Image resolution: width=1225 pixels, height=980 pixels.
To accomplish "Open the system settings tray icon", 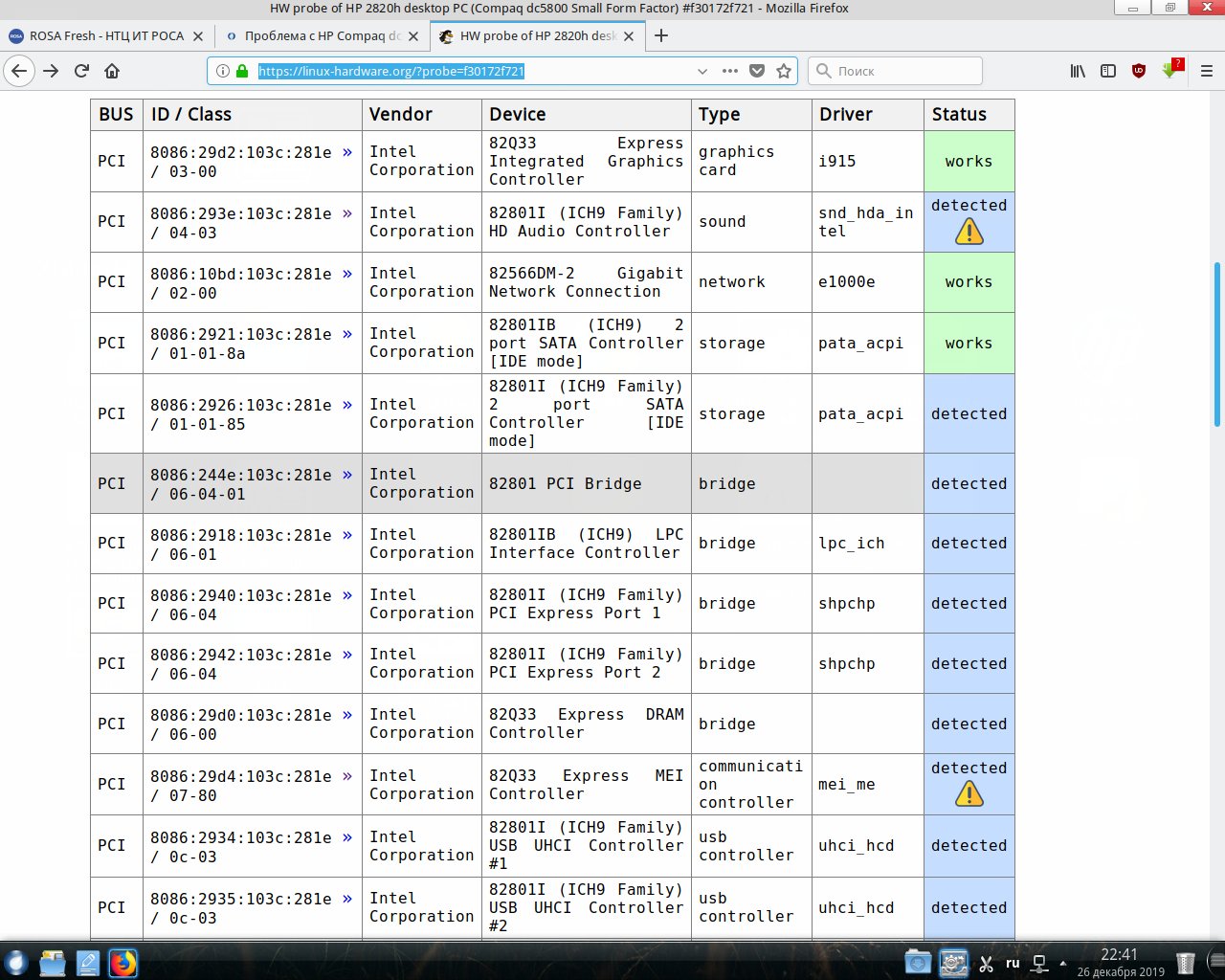I will pyautogui.click(x=953, y=963).
